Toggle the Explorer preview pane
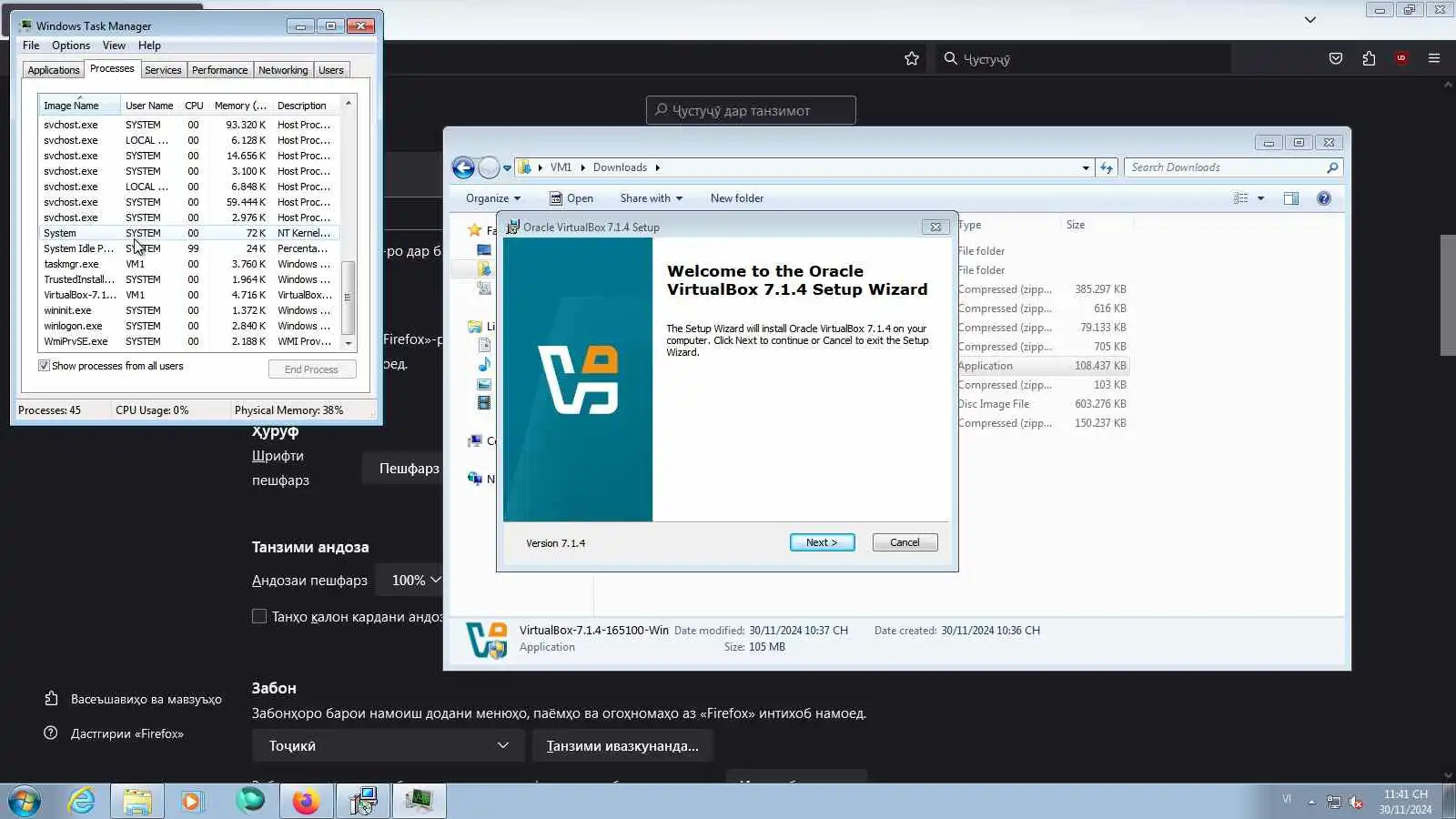1456x819 pixels. tap(1291, 198)
